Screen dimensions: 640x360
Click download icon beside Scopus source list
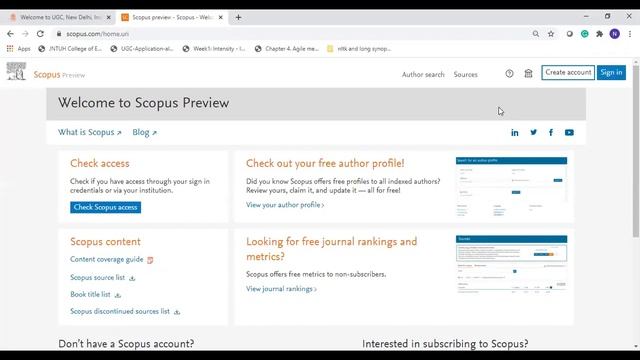132,278
